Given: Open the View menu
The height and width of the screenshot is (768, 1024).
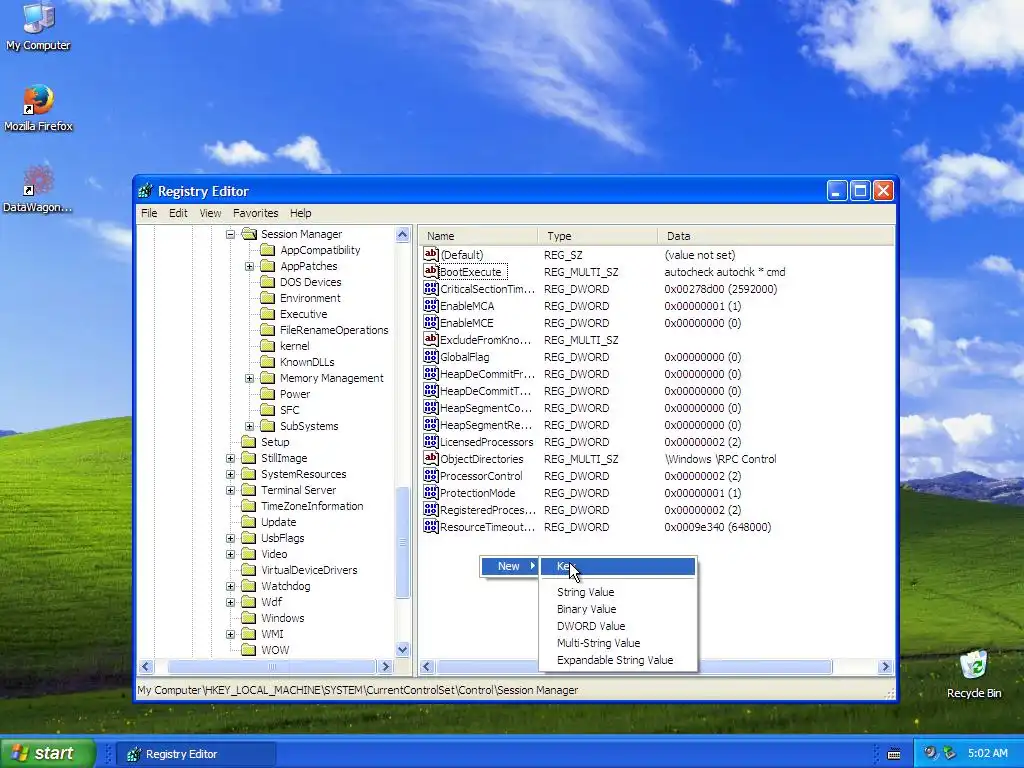Looking at the screenshot, I should coord(210,213).
